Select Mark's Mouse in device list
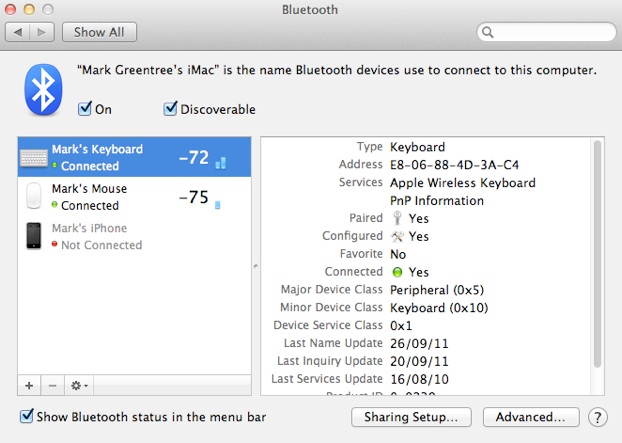 pos(90,196)
